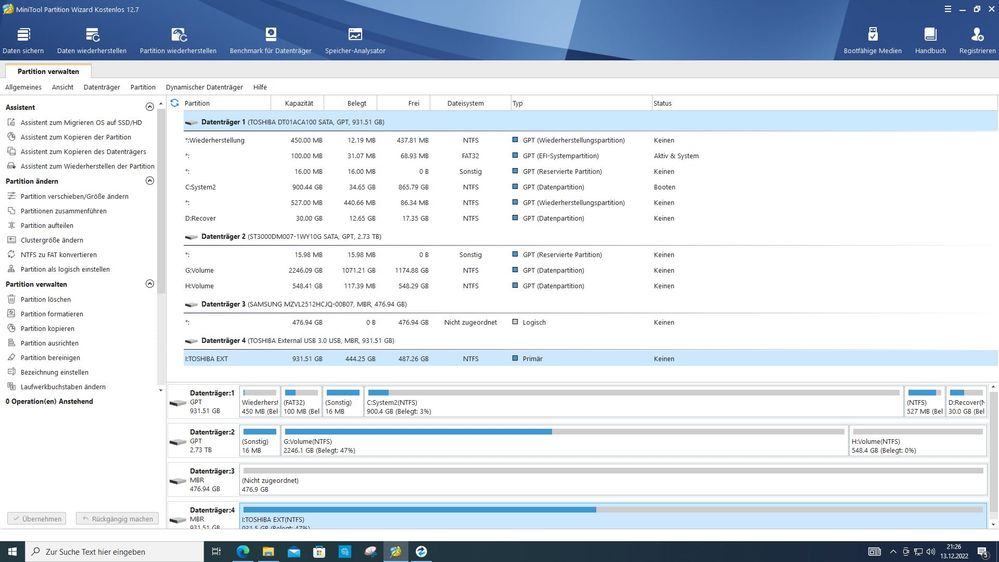Viewport: 999px width, 562px height.
Task: Refresh the partition list with the reload icon
Action: pos(175,103)
